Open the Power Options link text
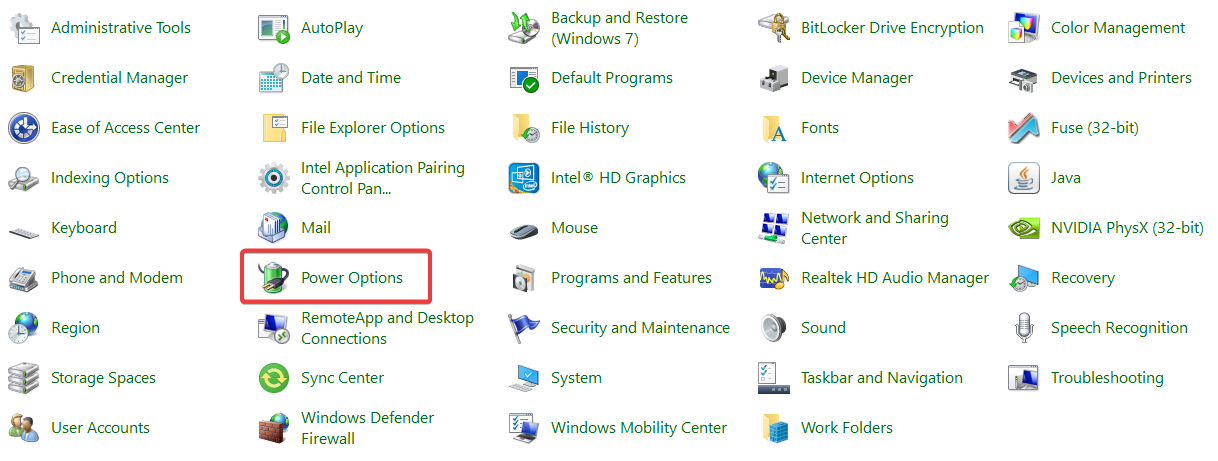The width and height of the screenshot is (1218, 461). tap(352, 278)
